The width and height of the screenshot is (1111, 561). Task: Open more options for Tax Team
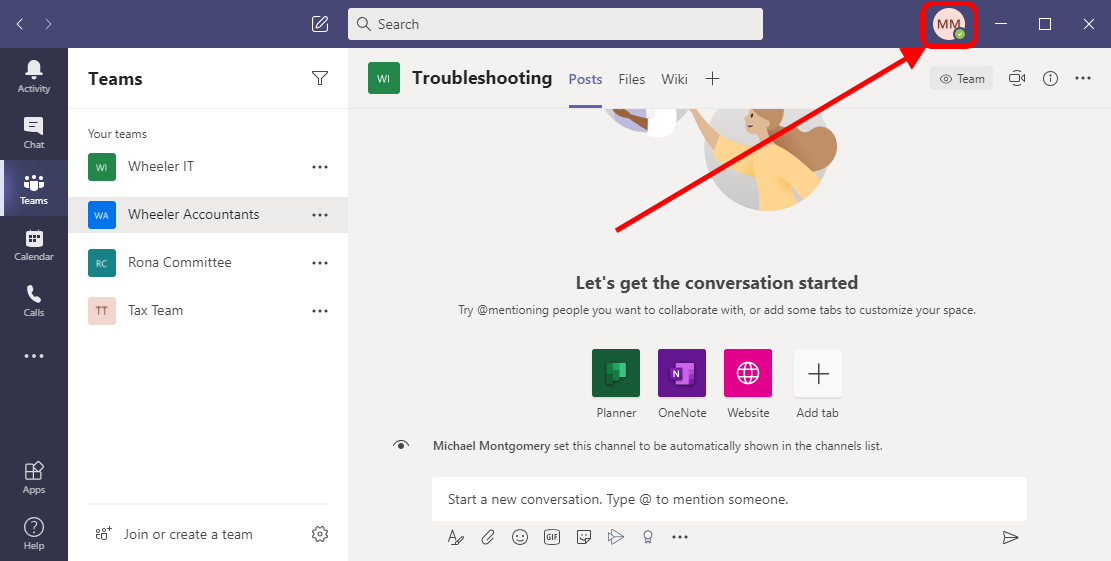coord(320,310)
